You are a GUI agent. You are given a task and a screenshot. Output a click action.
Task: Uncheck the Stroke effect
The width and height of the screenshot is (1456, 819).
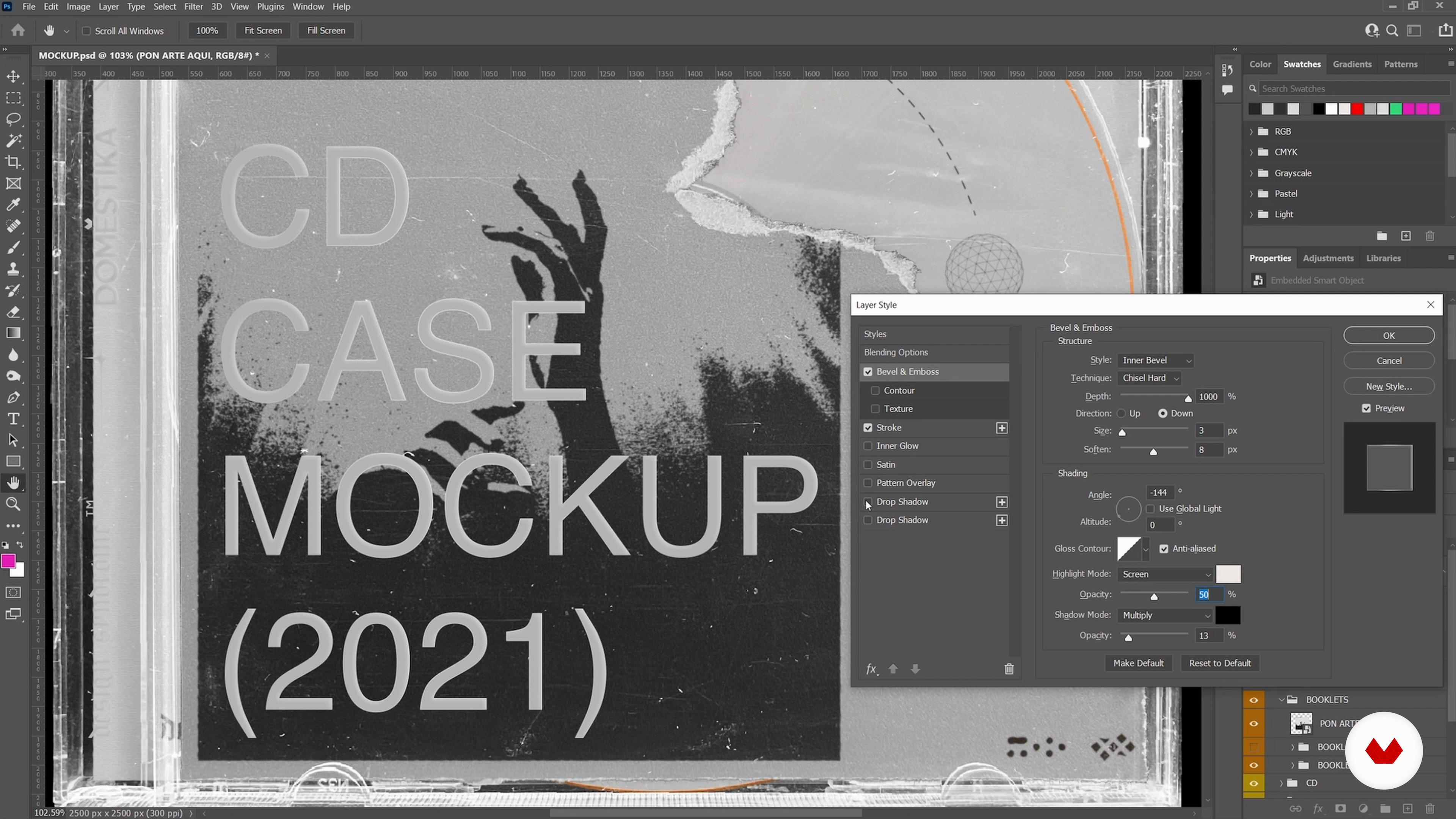coord(868,428)
